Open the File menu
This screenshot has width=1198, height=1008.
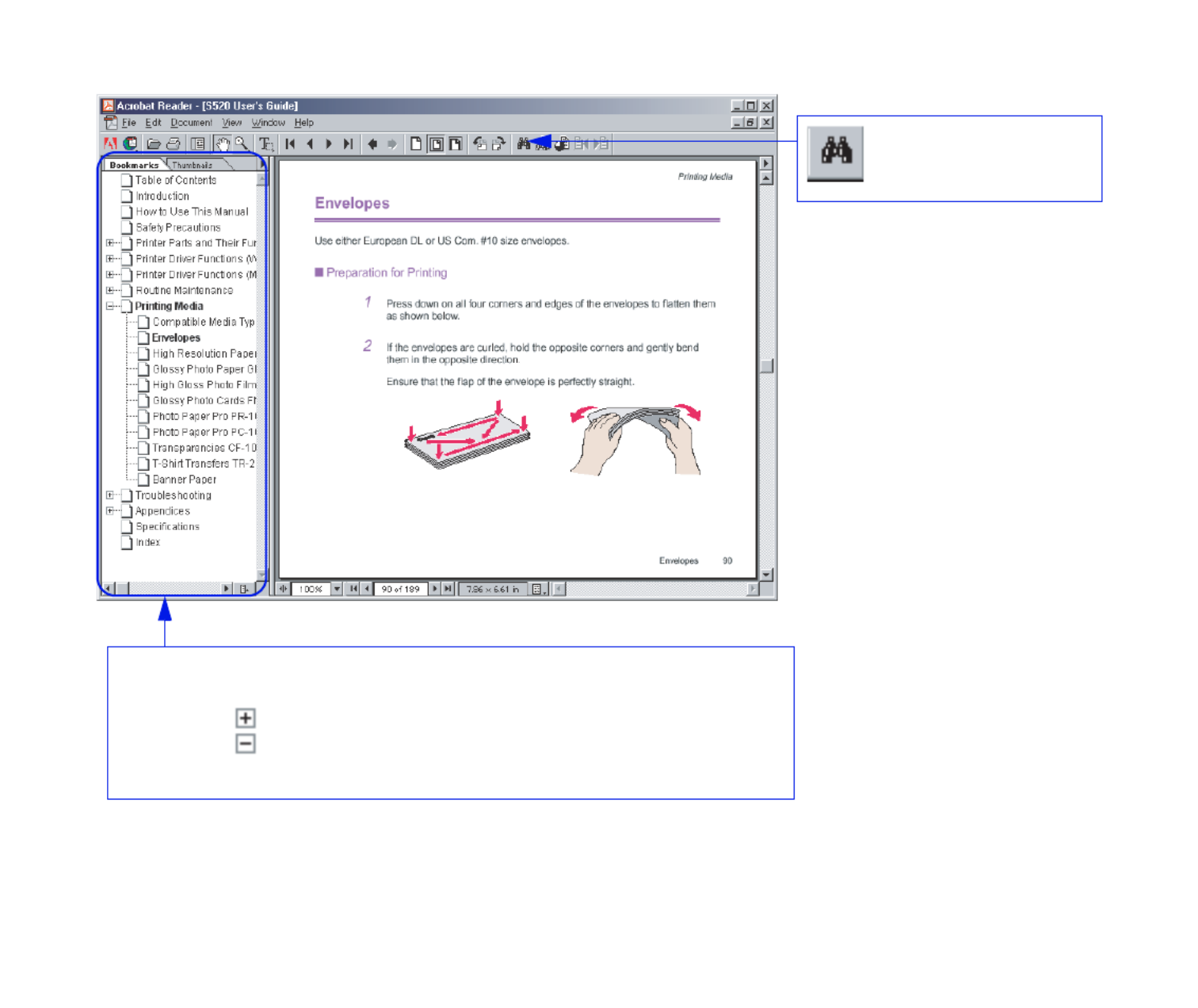(x=128, y=123)
